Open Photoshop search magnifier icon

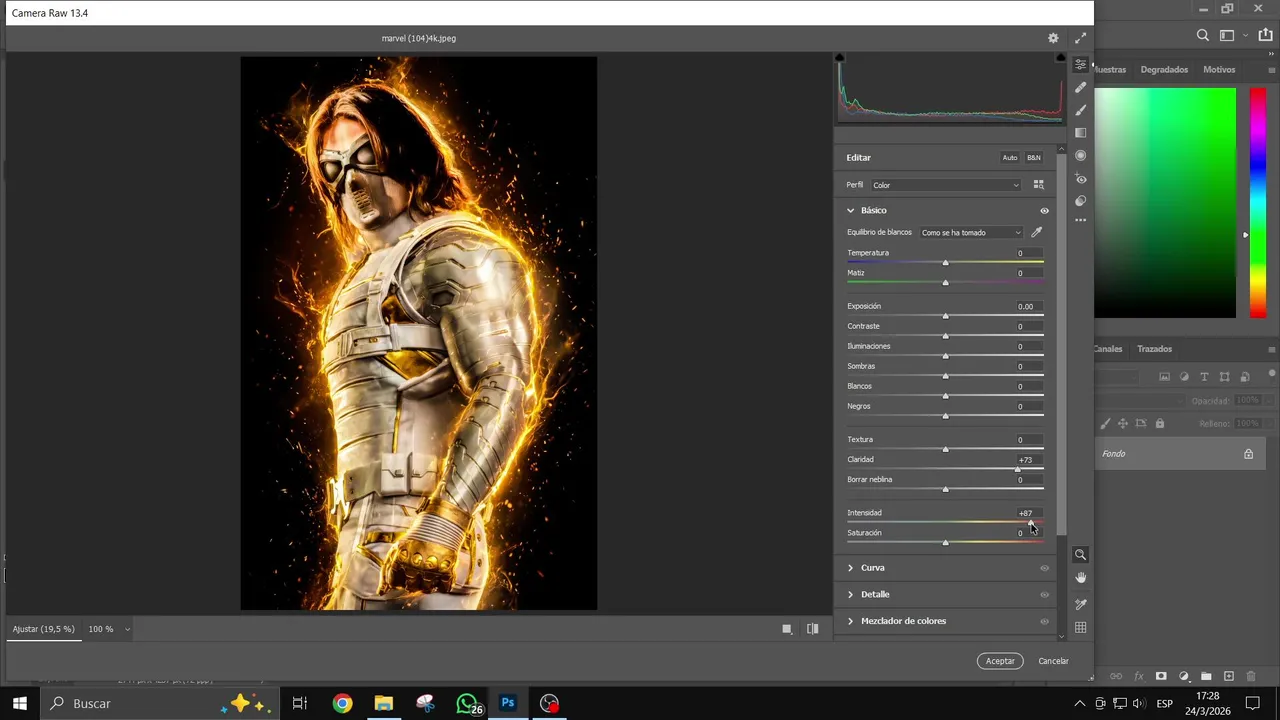tap(1203, 35)
